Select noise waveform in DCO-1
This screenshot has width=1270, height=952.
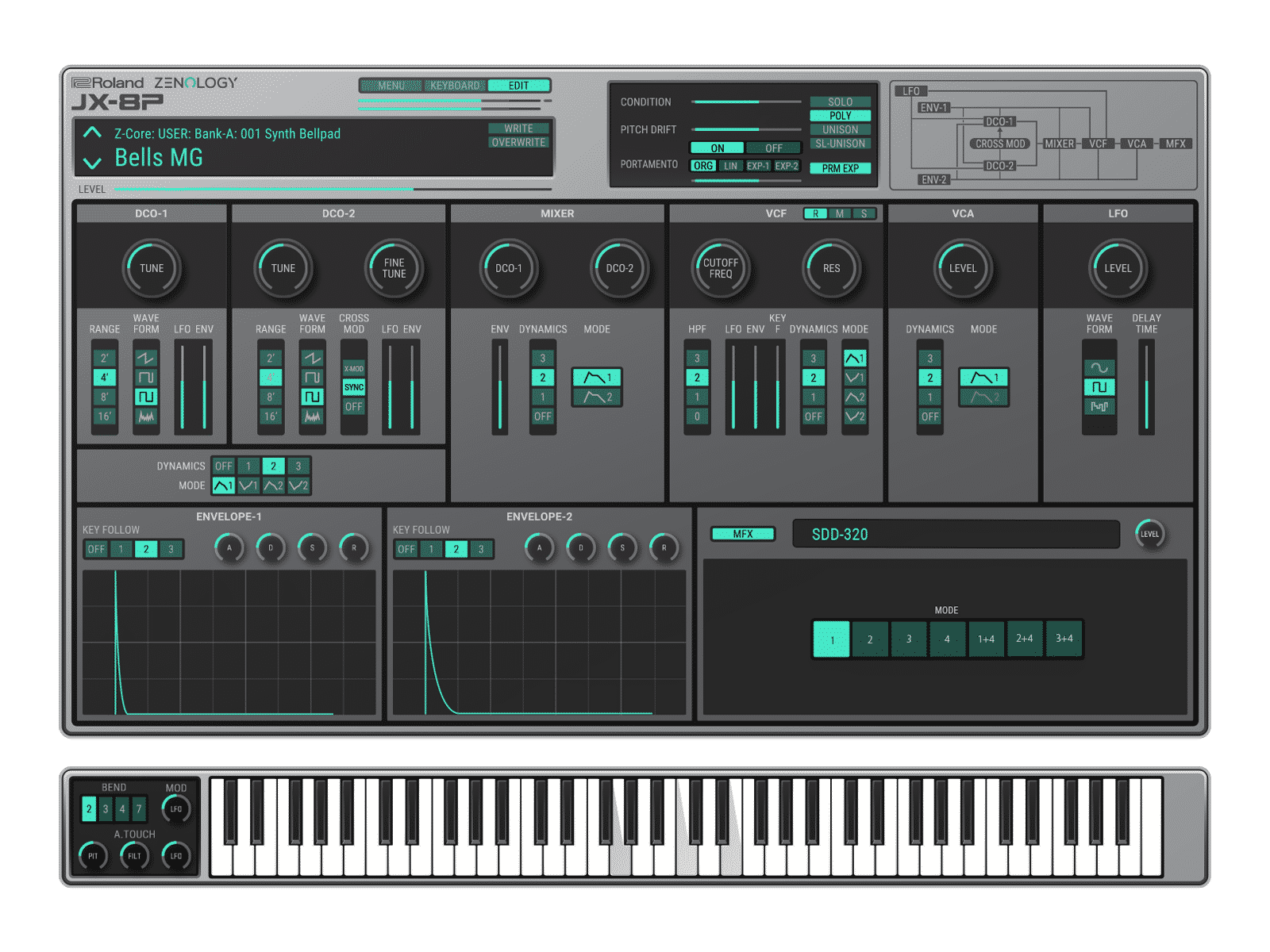tap(146, 416)
